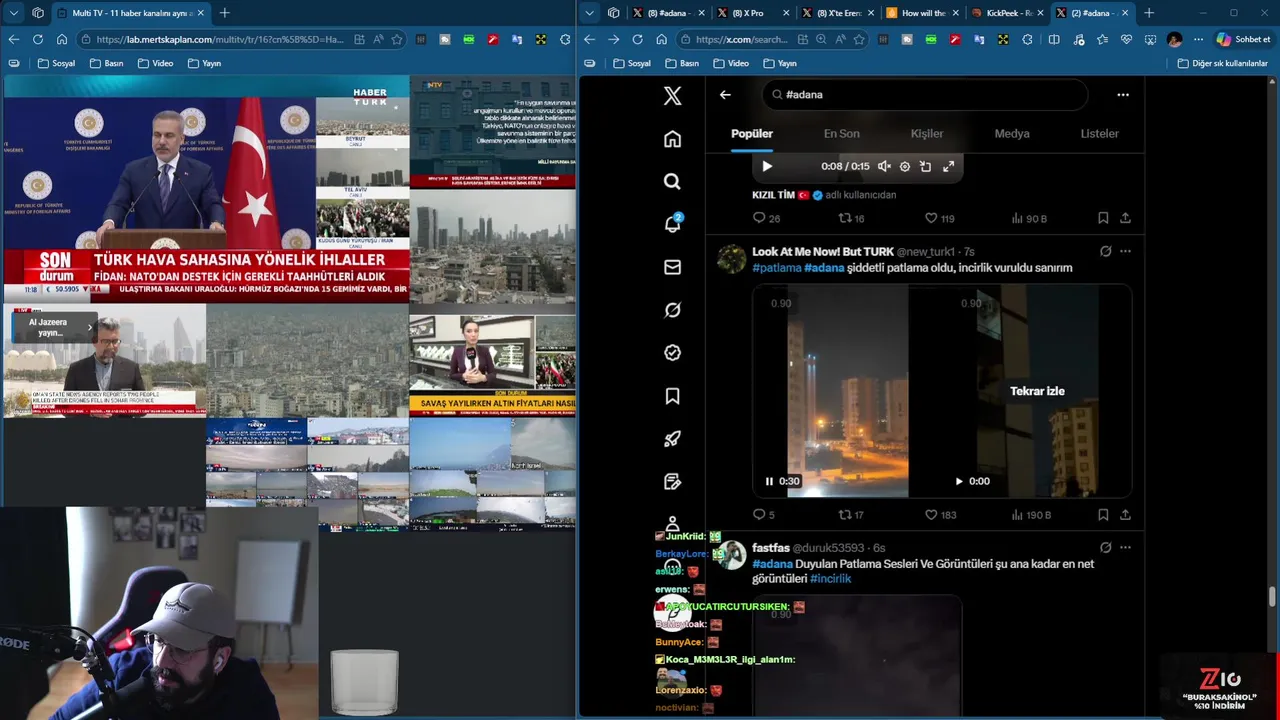Open the Articles icon in X sidebar
Image resolution: width=1280 pixels, height=720 pixels.
(672, 481)
